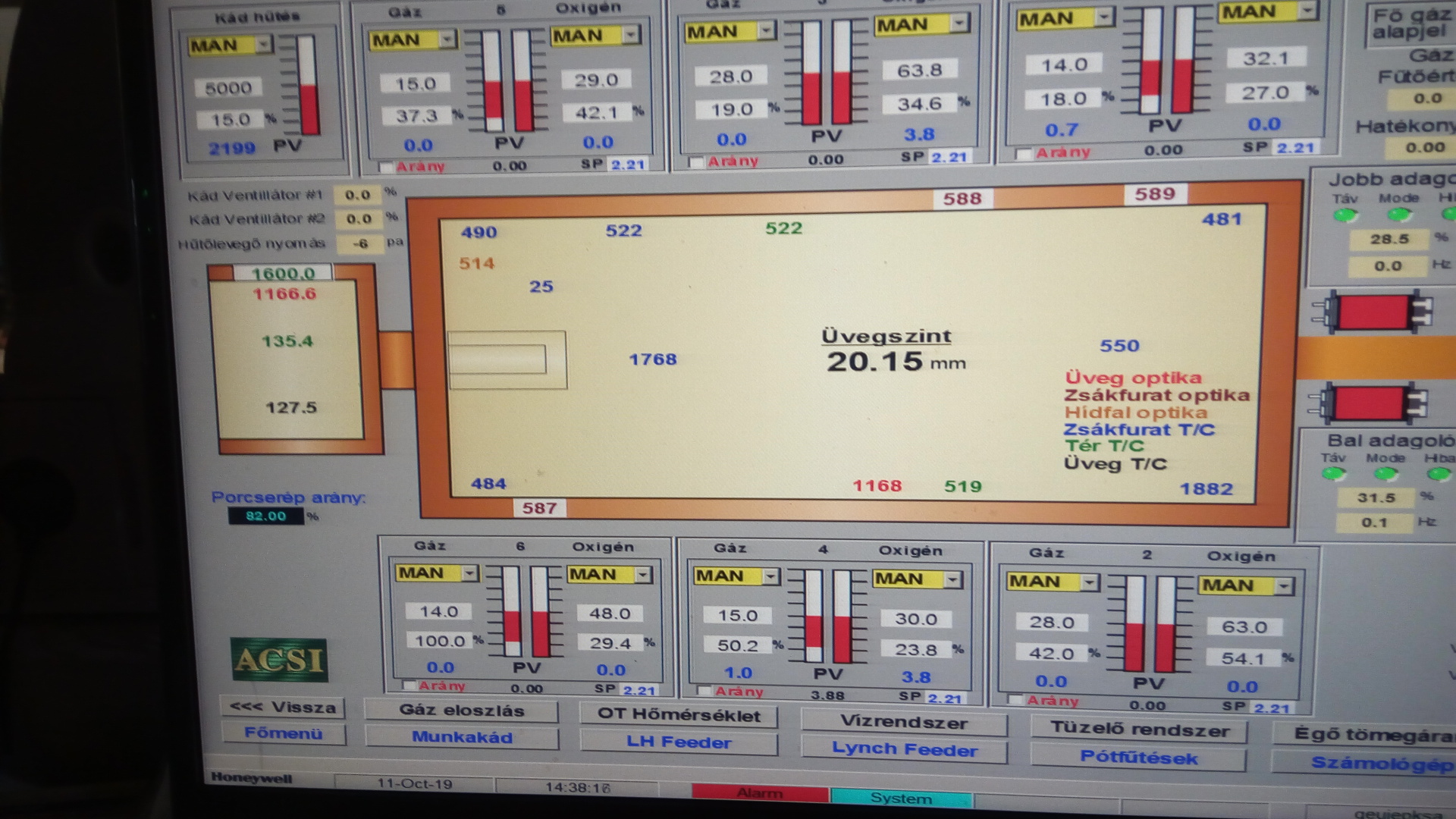Click Jobb adagoló Táv green indicator

tap(1345, 216)
